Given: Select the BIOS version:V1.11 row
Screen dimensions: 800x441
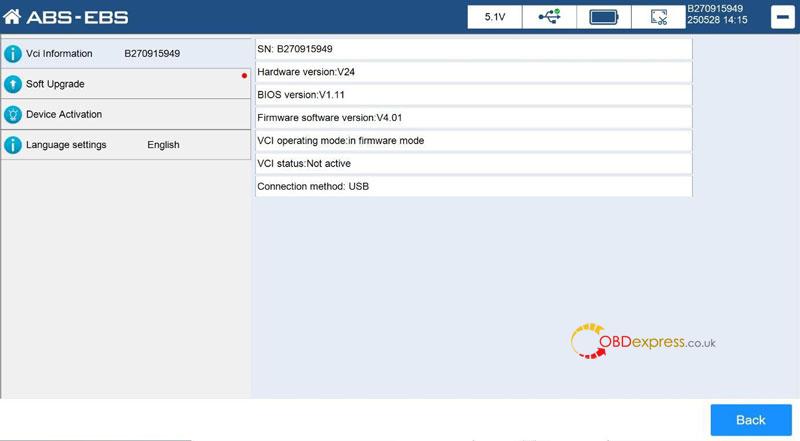Looking at the screenshot, I should click(473, 95).
